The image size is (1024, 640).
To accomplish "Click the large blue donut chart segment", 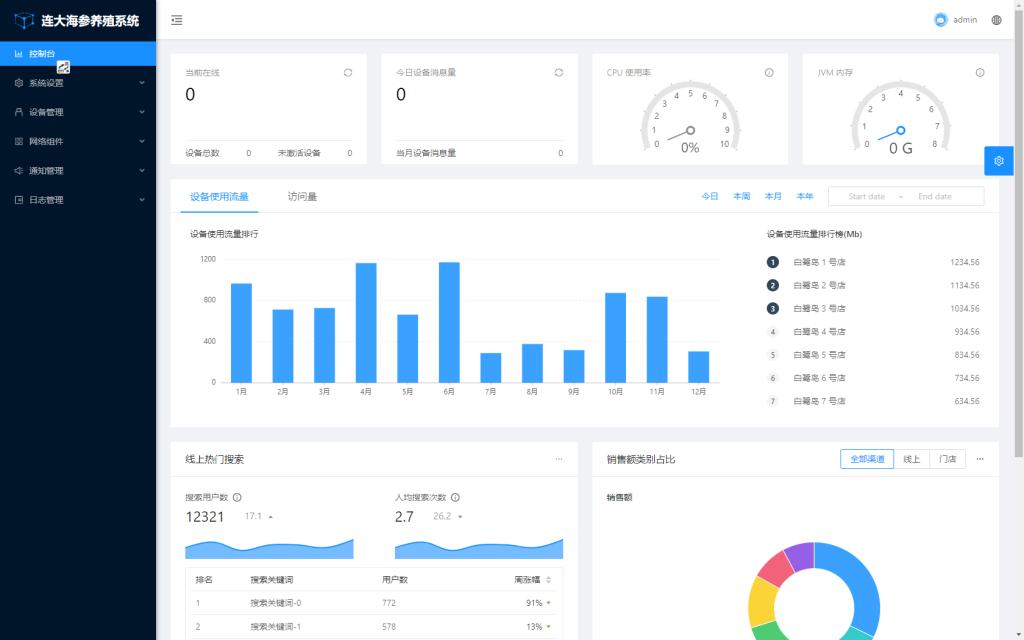I will (x=863, y=584).
